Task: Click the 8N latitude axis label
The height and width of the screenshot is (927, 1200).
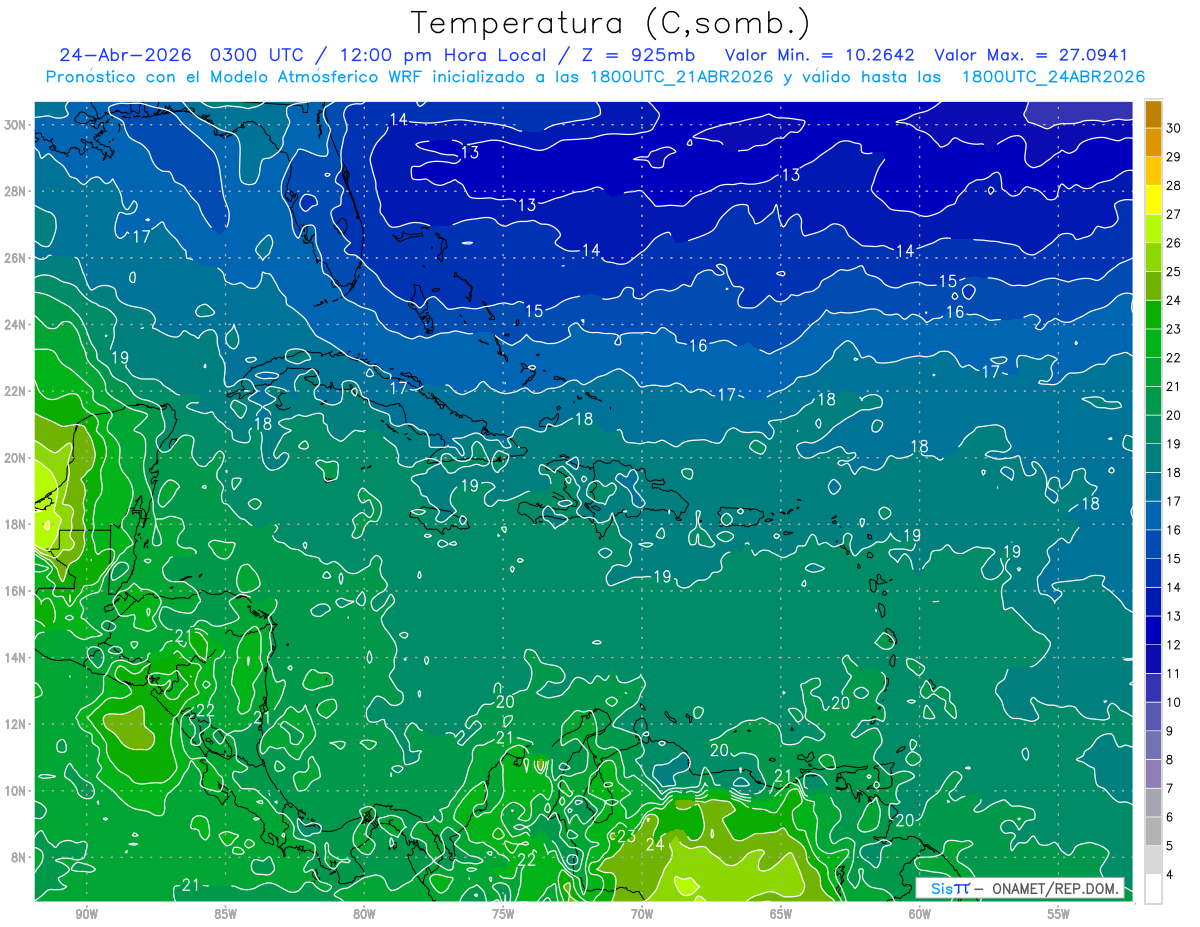Action: point(19,857)
